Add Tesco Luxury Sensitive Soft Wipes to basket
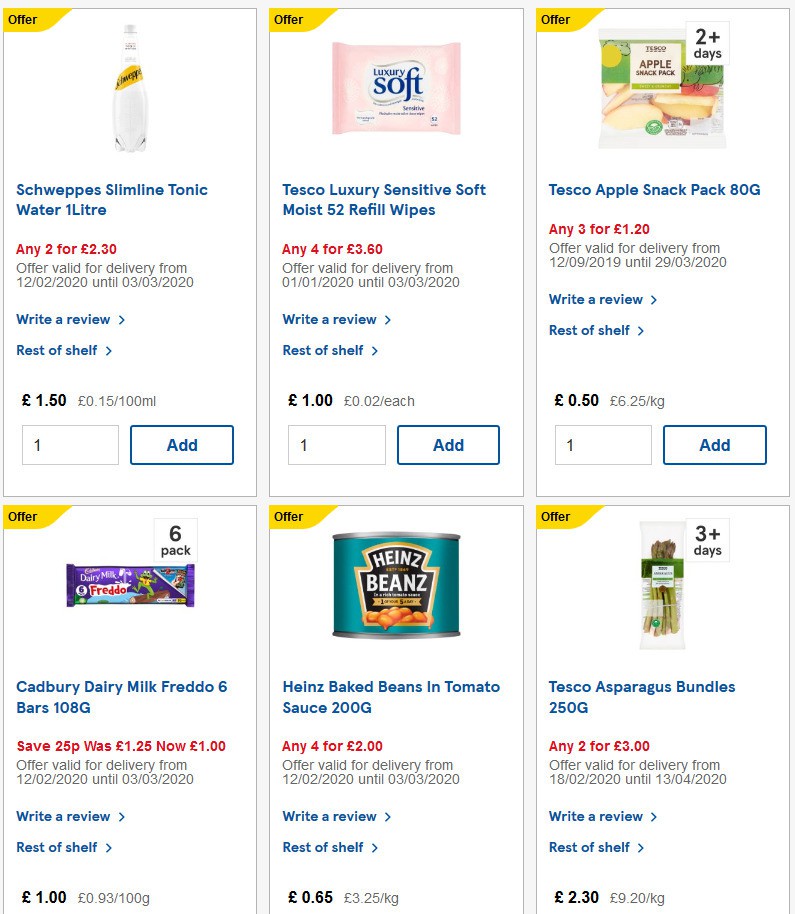Image resolution: width=795 pixels, height=914 pixels. [x=448, y=444]
